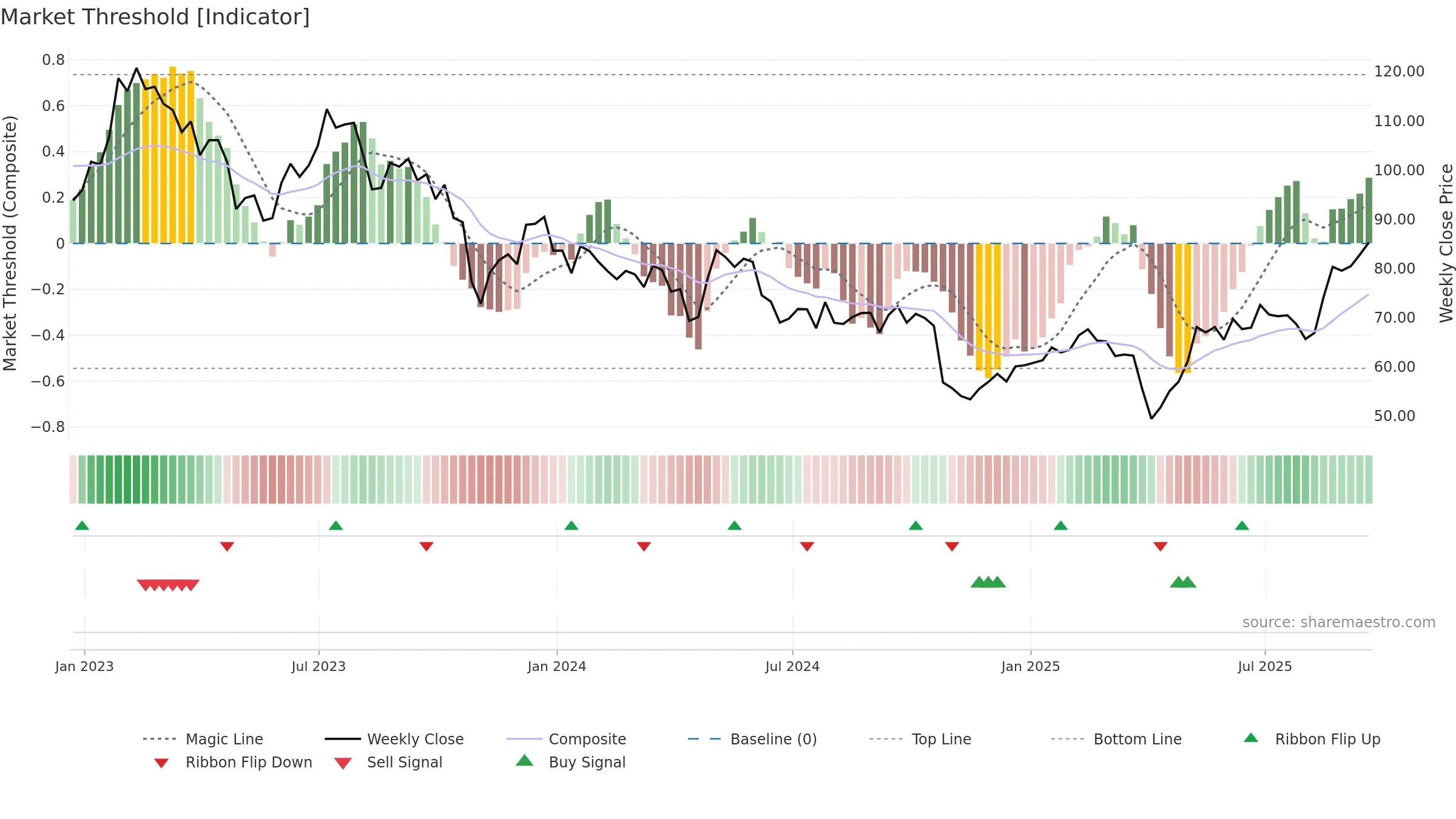Click the Market Threshold [Indicator] title

[x=155, y=17]
